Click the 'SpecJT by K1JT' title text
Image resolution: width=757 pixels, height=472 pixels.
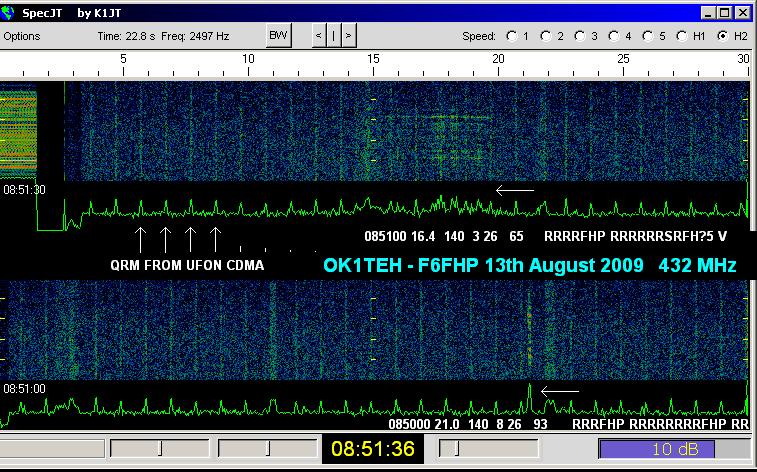pyautogui.click(x=71, y=13)
